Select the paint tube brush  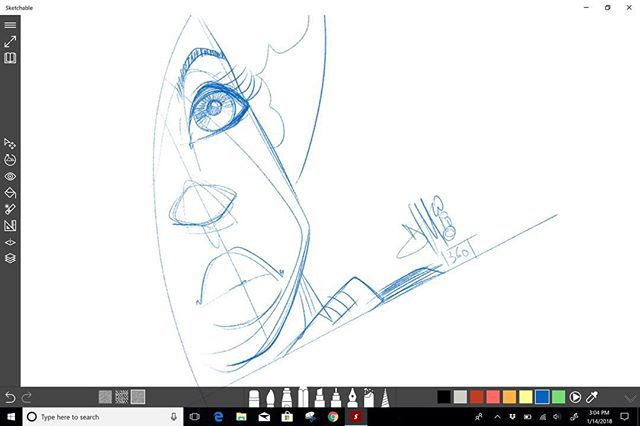[287, 398]
